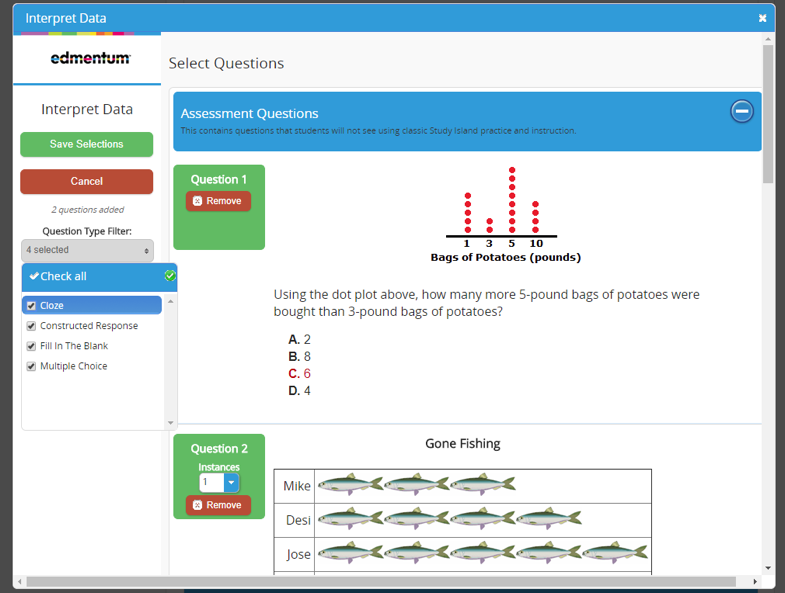Click answer choice D. 4
Viewport: 785px width, 593px height.
coord(299,391)
